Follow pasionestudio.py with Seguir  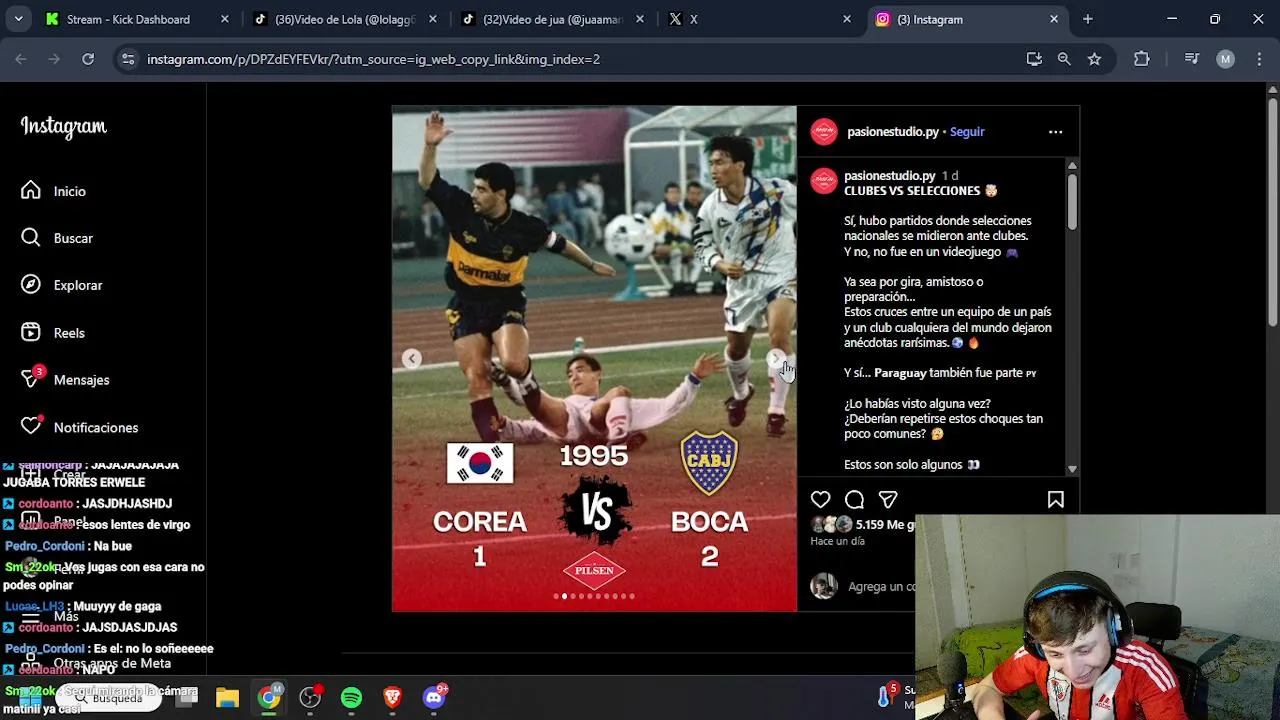pos(967,132)
